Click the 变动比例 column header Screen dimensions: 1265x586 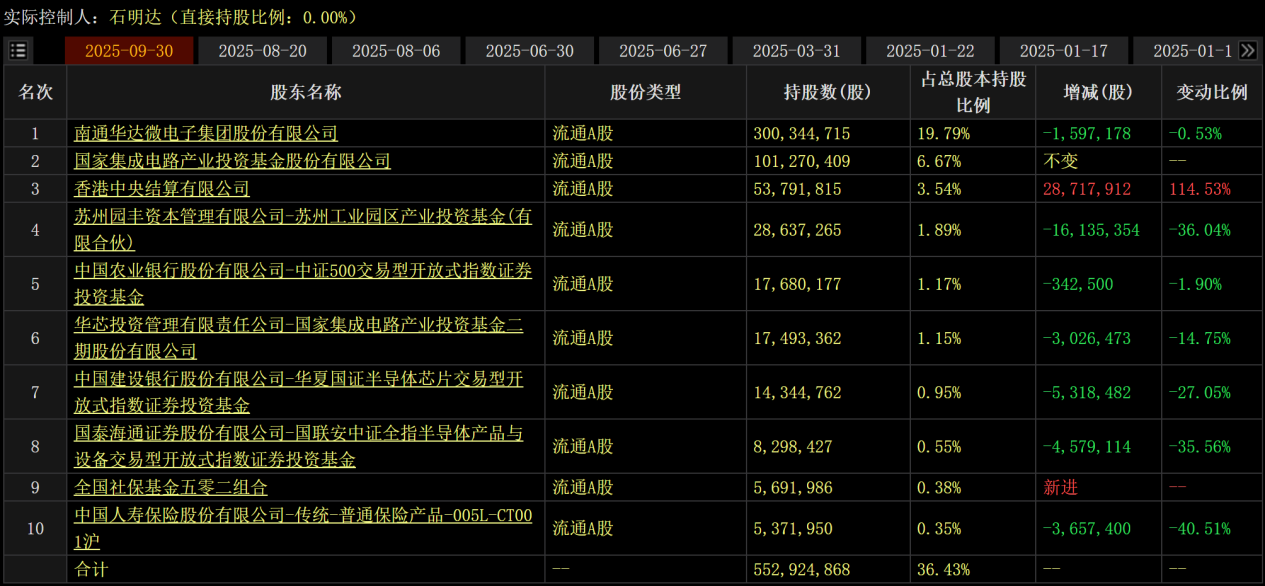click(x=1212, y=92)
